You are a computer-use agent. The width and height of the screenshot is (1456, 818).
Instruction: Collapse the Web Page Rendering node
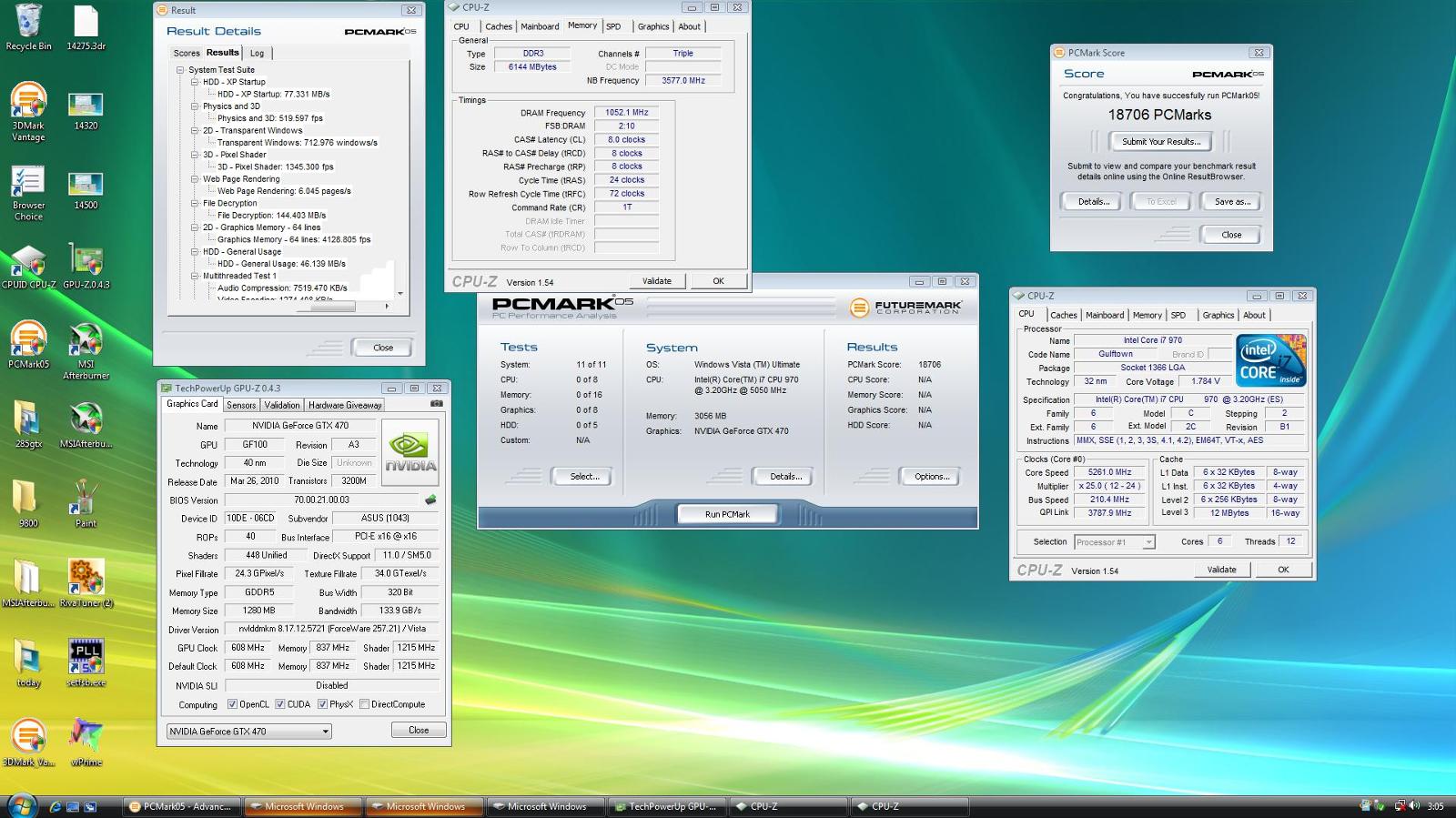pyautogui.click(x=195, y=179)
